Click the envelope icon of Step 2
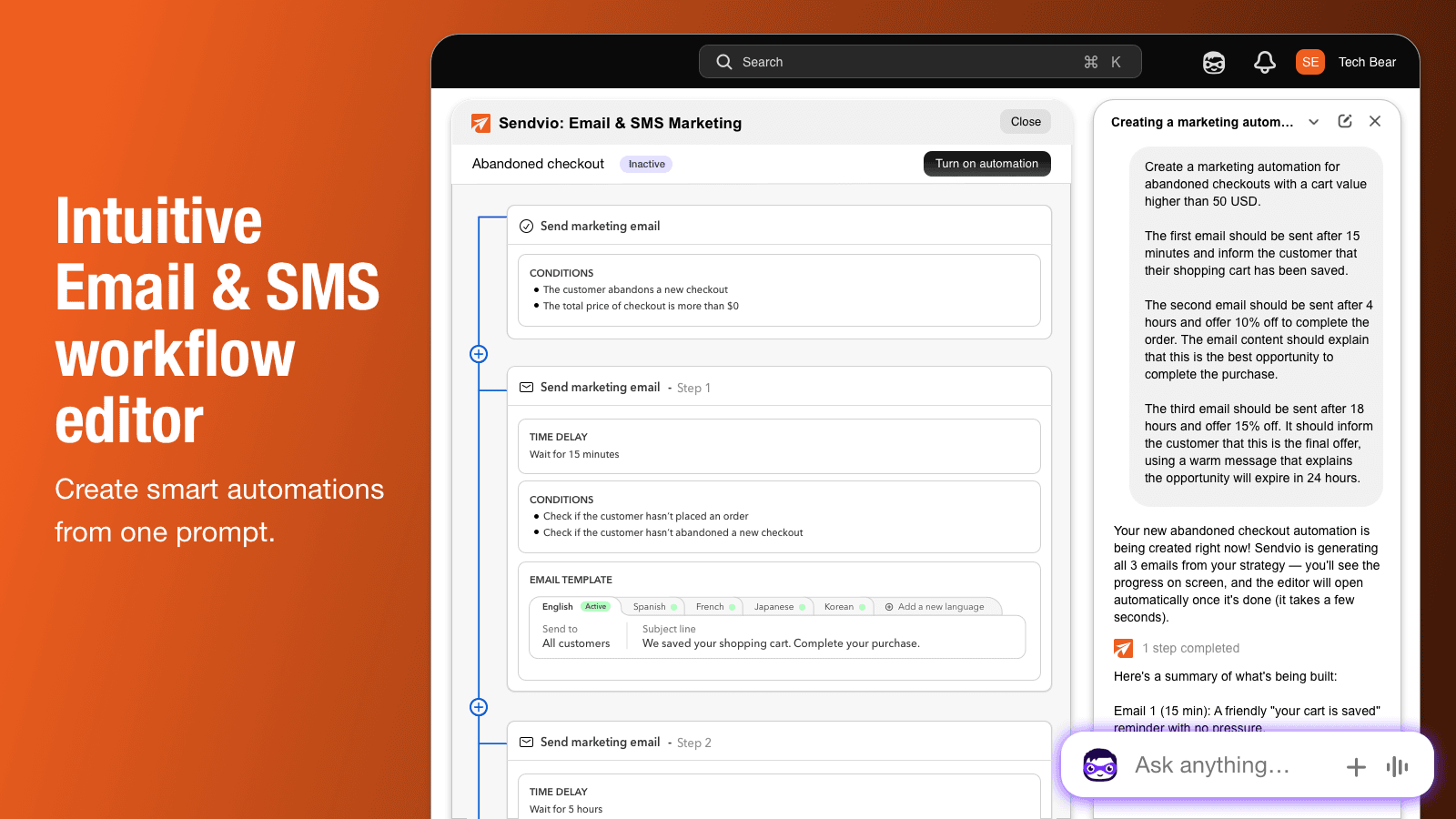Screen dimensions: 1456x819 526,743
